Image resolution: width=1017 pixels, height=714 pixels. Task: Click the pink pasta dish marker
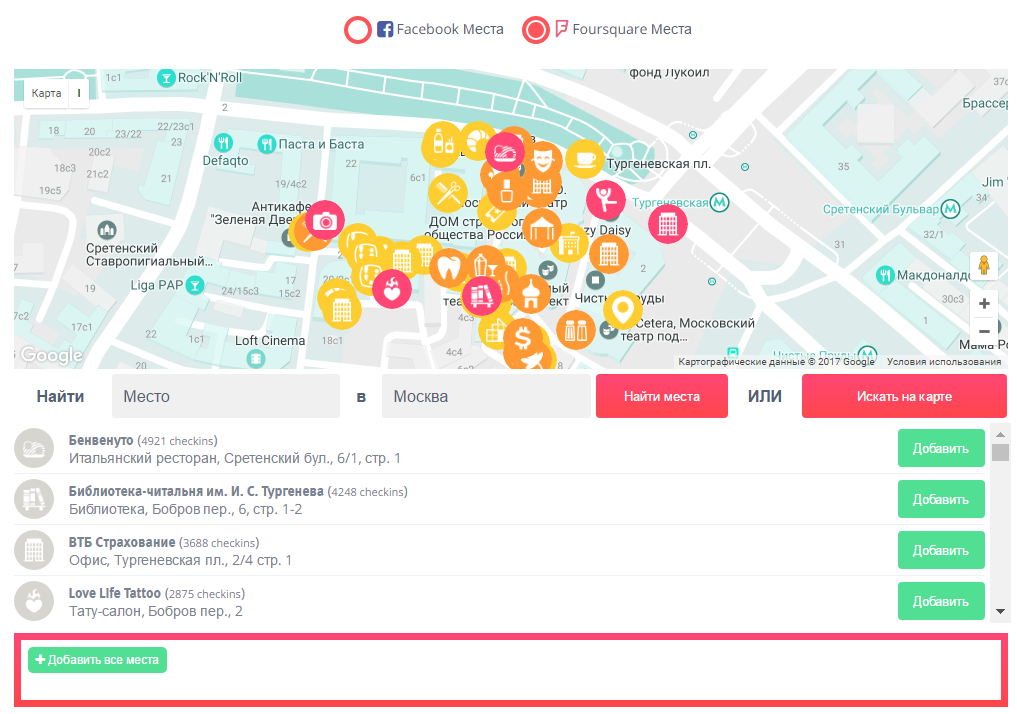(505, 152)
